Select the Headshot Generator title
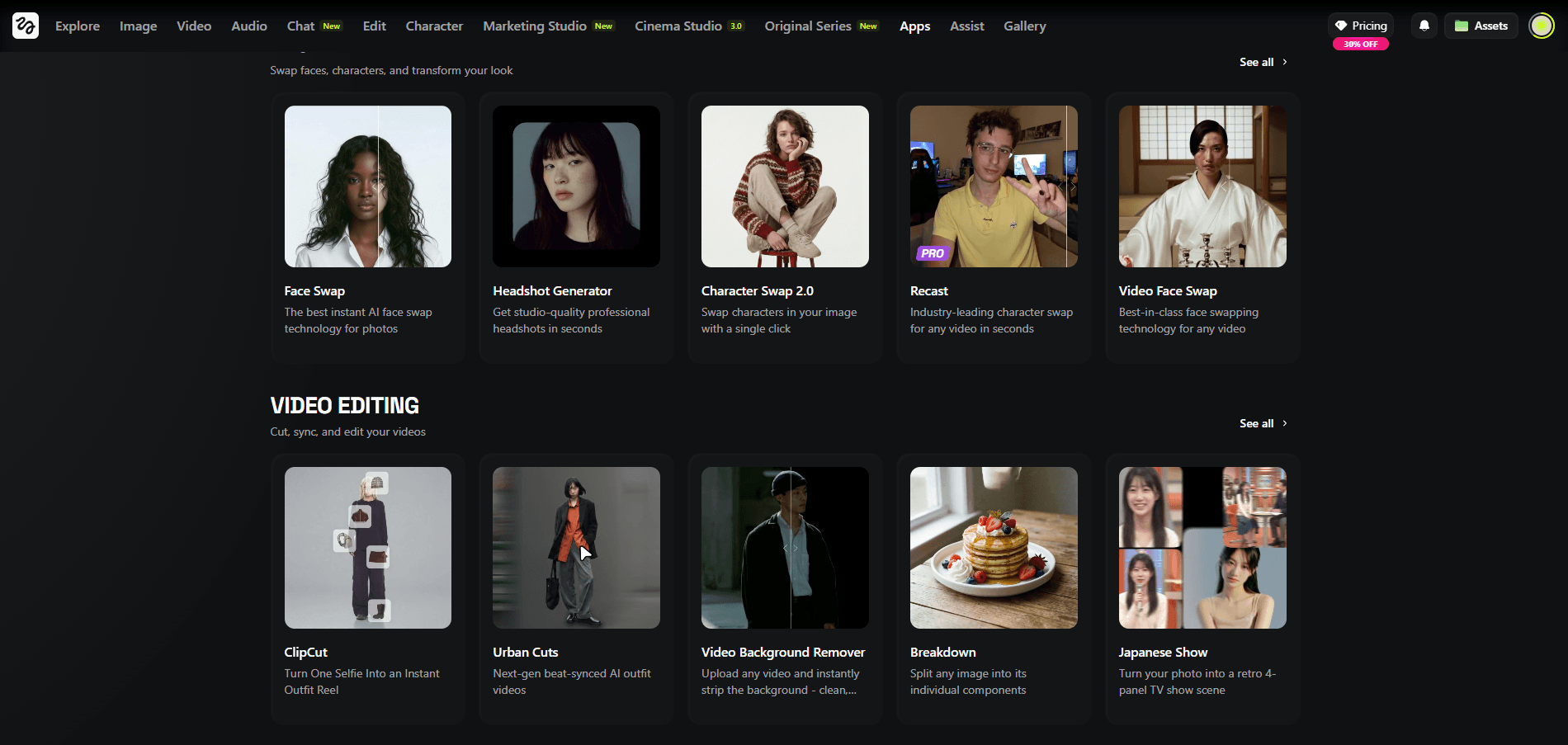1568x745 pixels. 552,291
